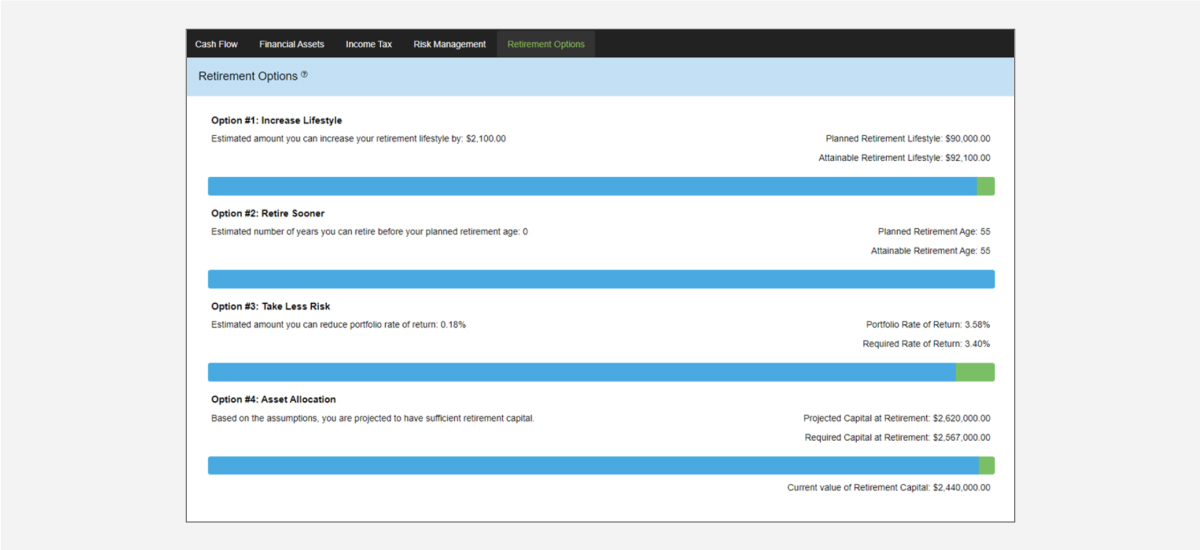Click green segment of Asset Allocation bar
The height and width of the screenshot is (550, 1200).
point(987,465)
